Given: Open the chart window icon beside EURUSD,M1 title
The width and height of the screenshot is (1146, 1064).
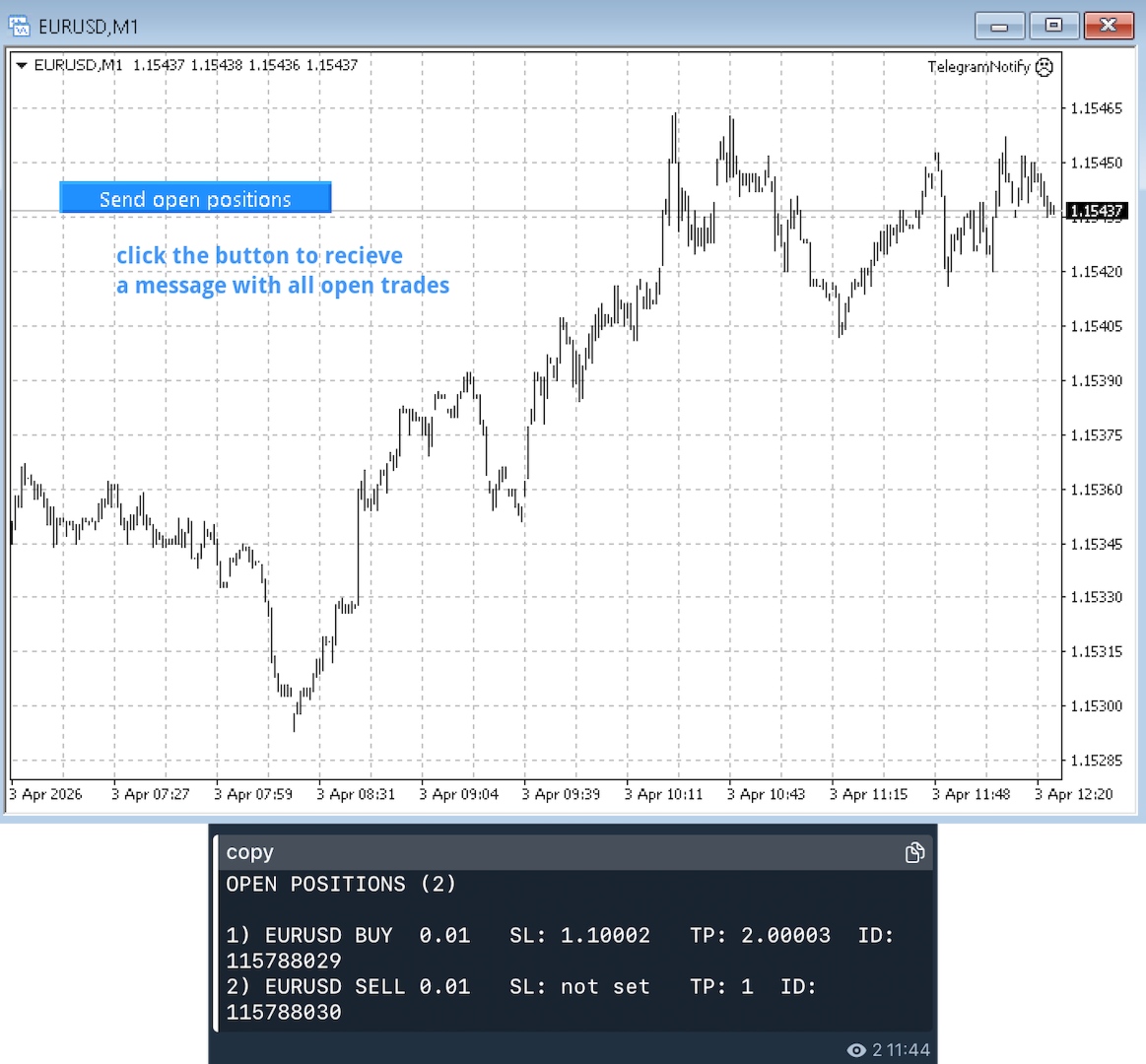Looking at the screenshot, I should point(19,27).
